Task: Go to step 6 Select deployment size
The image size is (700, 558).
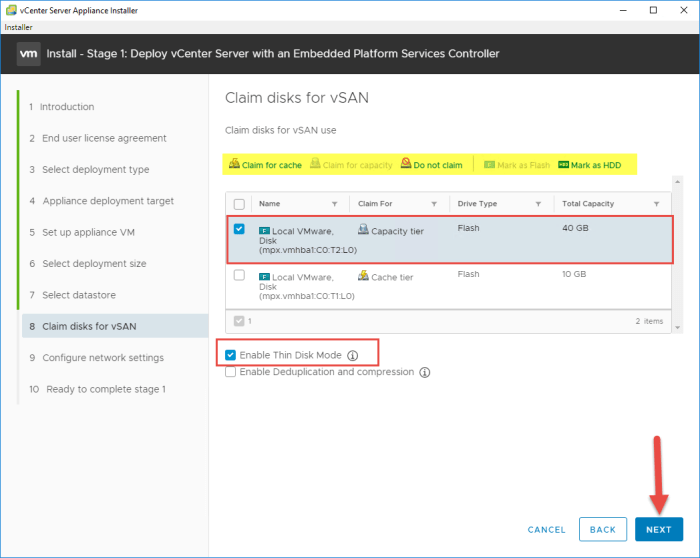Action: [88, 263]
